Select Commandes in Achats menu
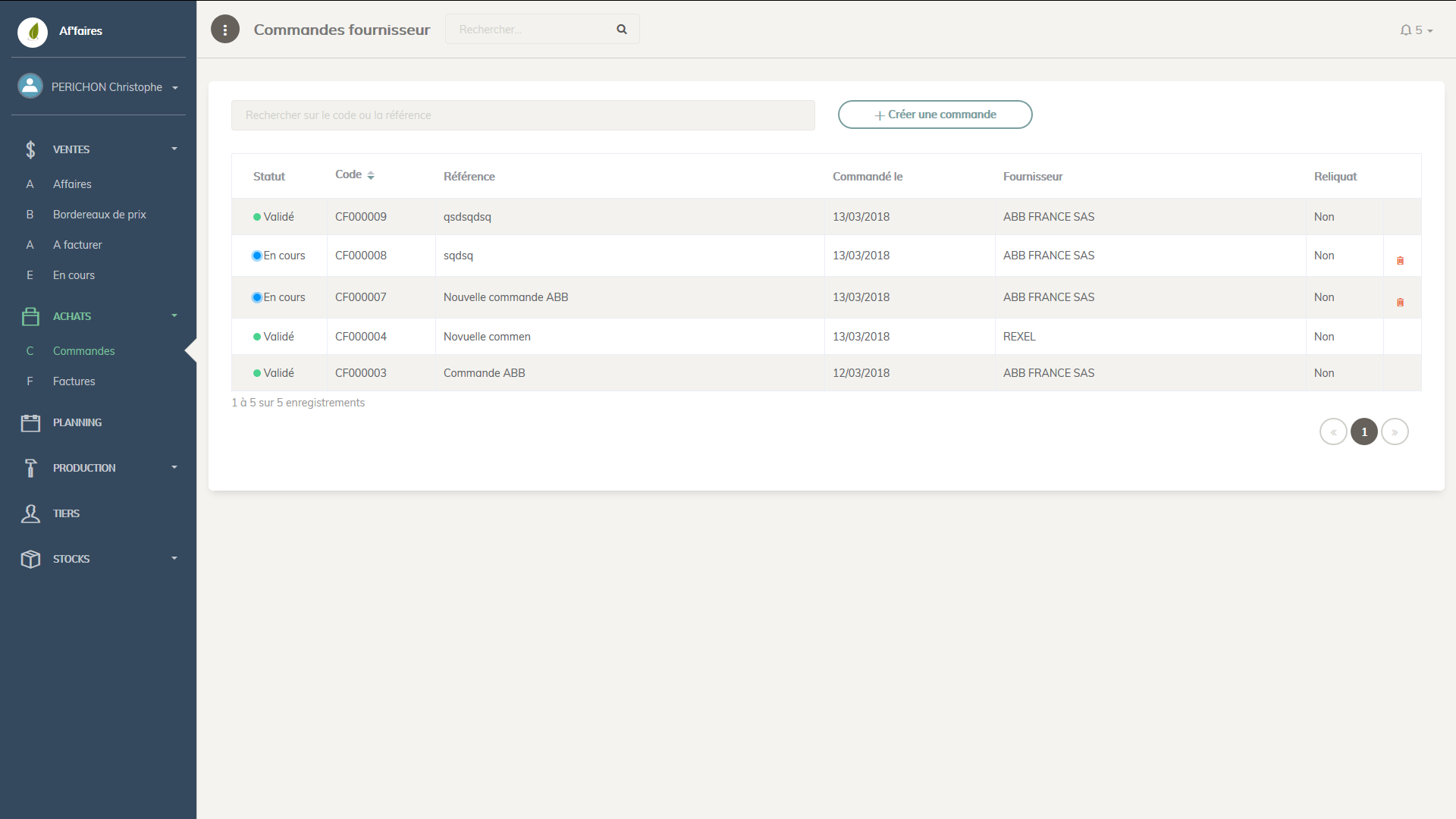The height and width of the screenshot is (819, 1456). tap(83, 351)
